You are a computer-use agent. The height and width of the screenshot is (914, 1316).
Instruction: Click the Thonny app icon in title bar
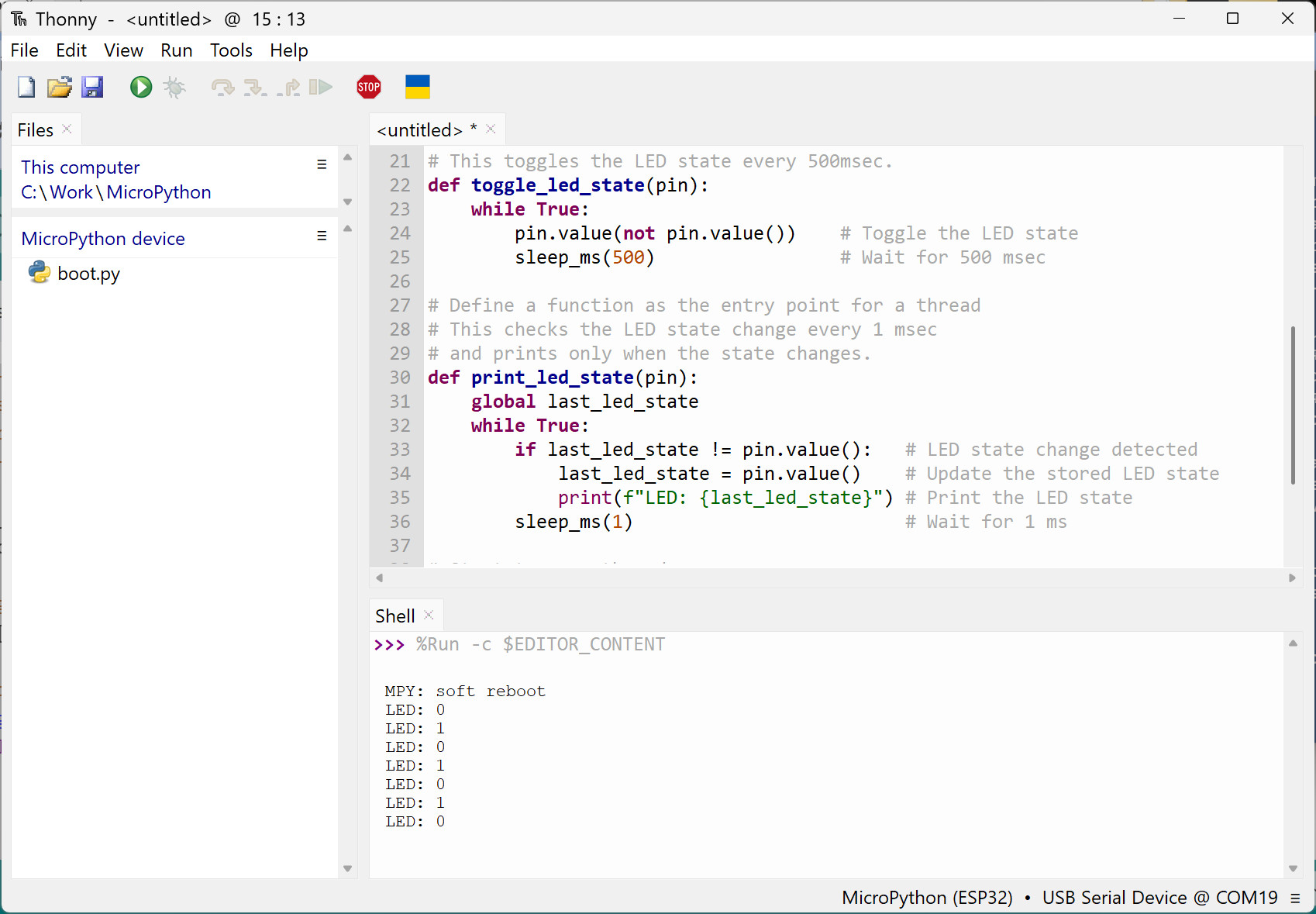coord(19,19)
